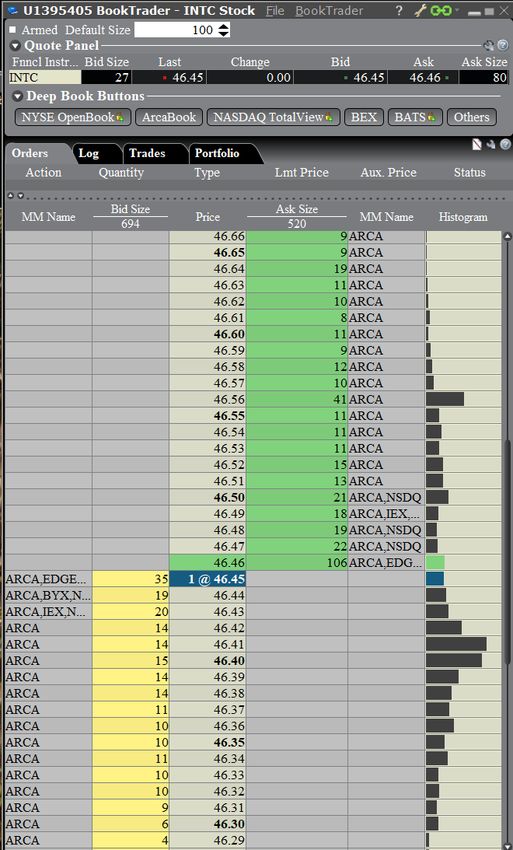Image resolution: width=513 pixels, height=850 pixels.
Task: Click the Status column header
Action: click(470, 172)
